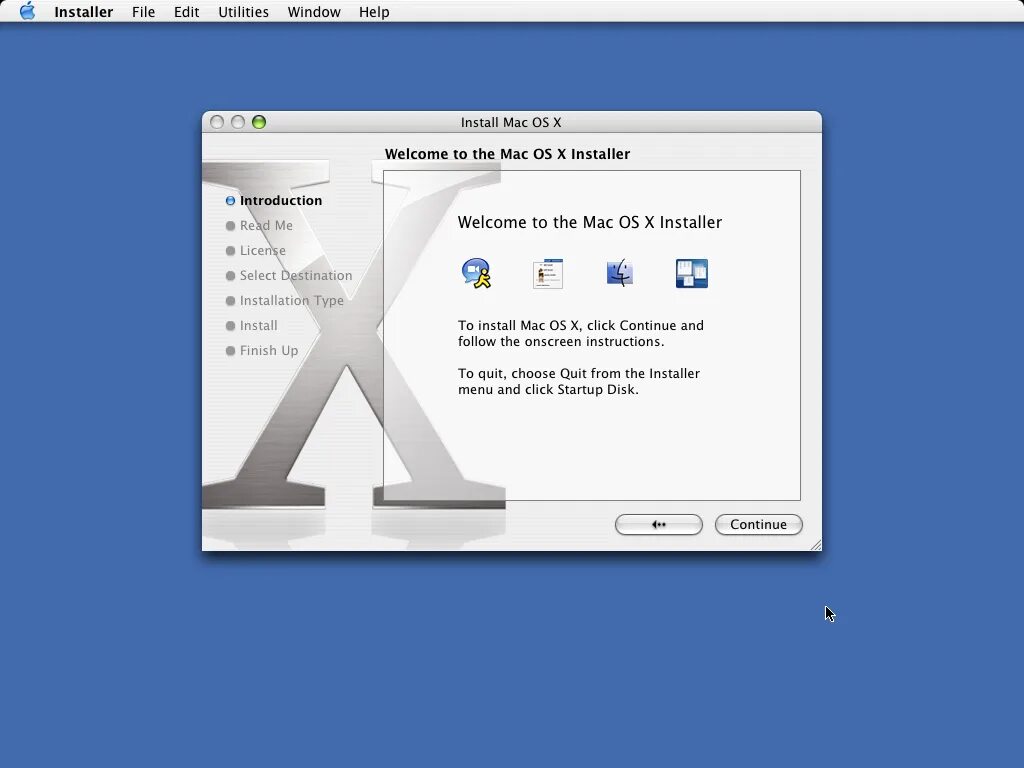Select the Introduction step in sidebar

281,200
